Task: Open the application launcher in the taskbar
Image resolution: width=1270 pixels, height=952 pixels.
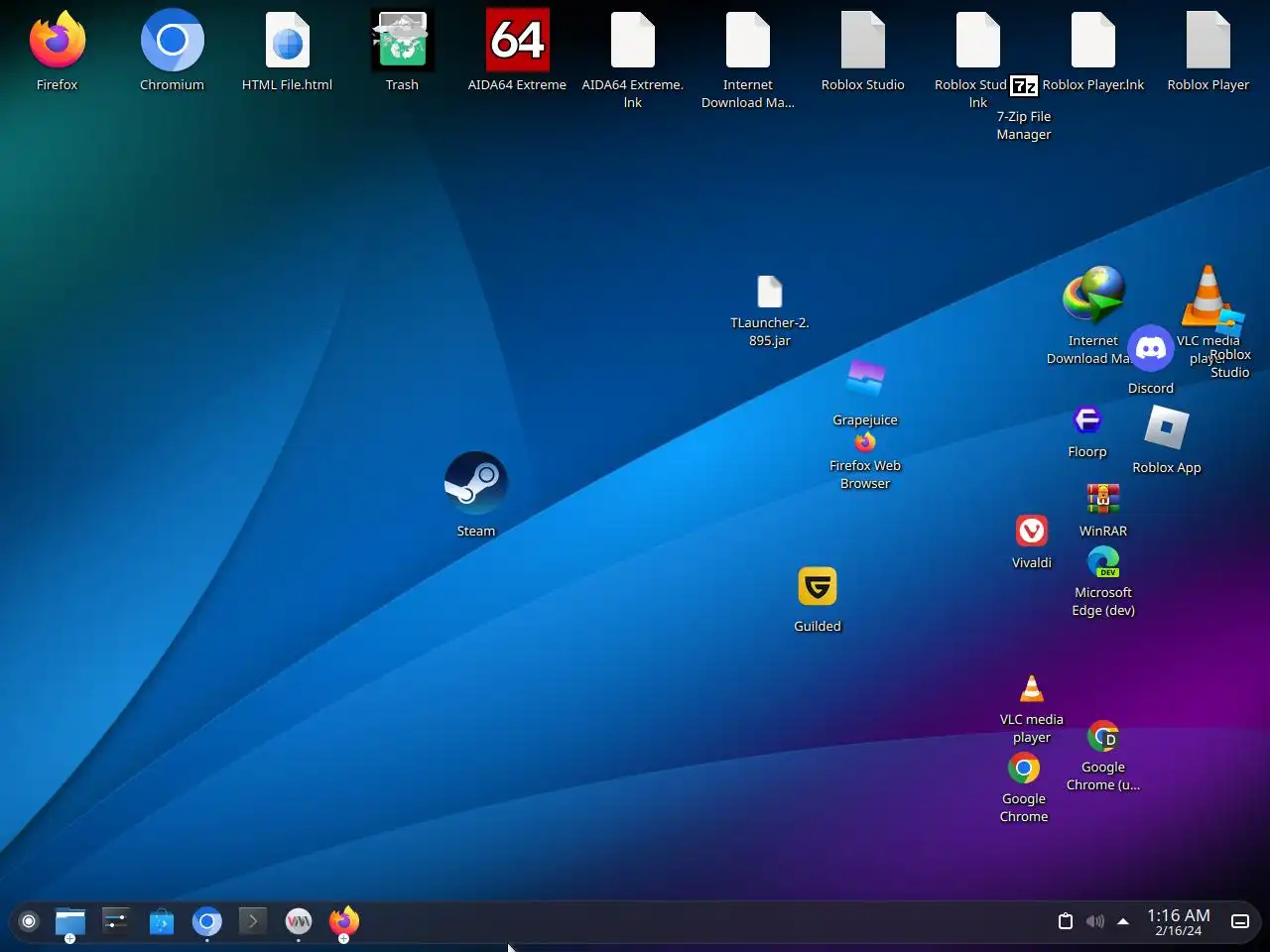Action: coord(29,922)
